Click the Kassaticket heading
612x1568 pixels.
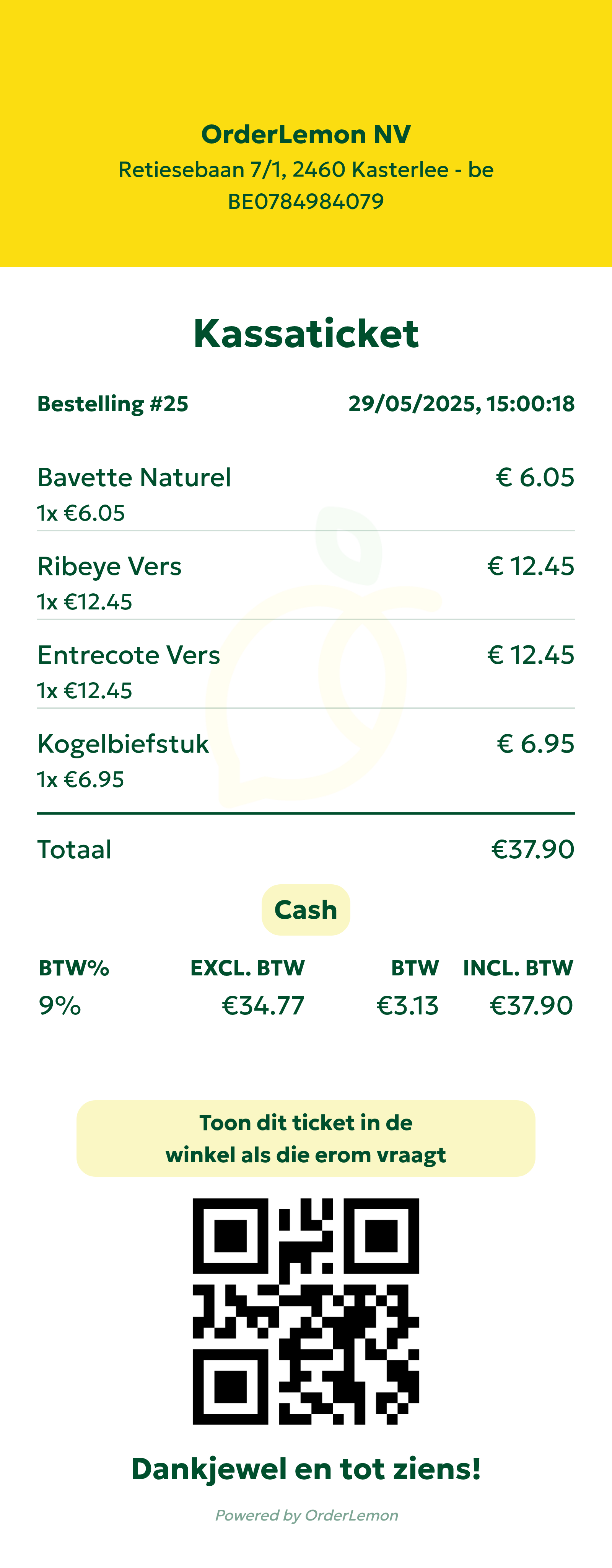coord(306,333)
